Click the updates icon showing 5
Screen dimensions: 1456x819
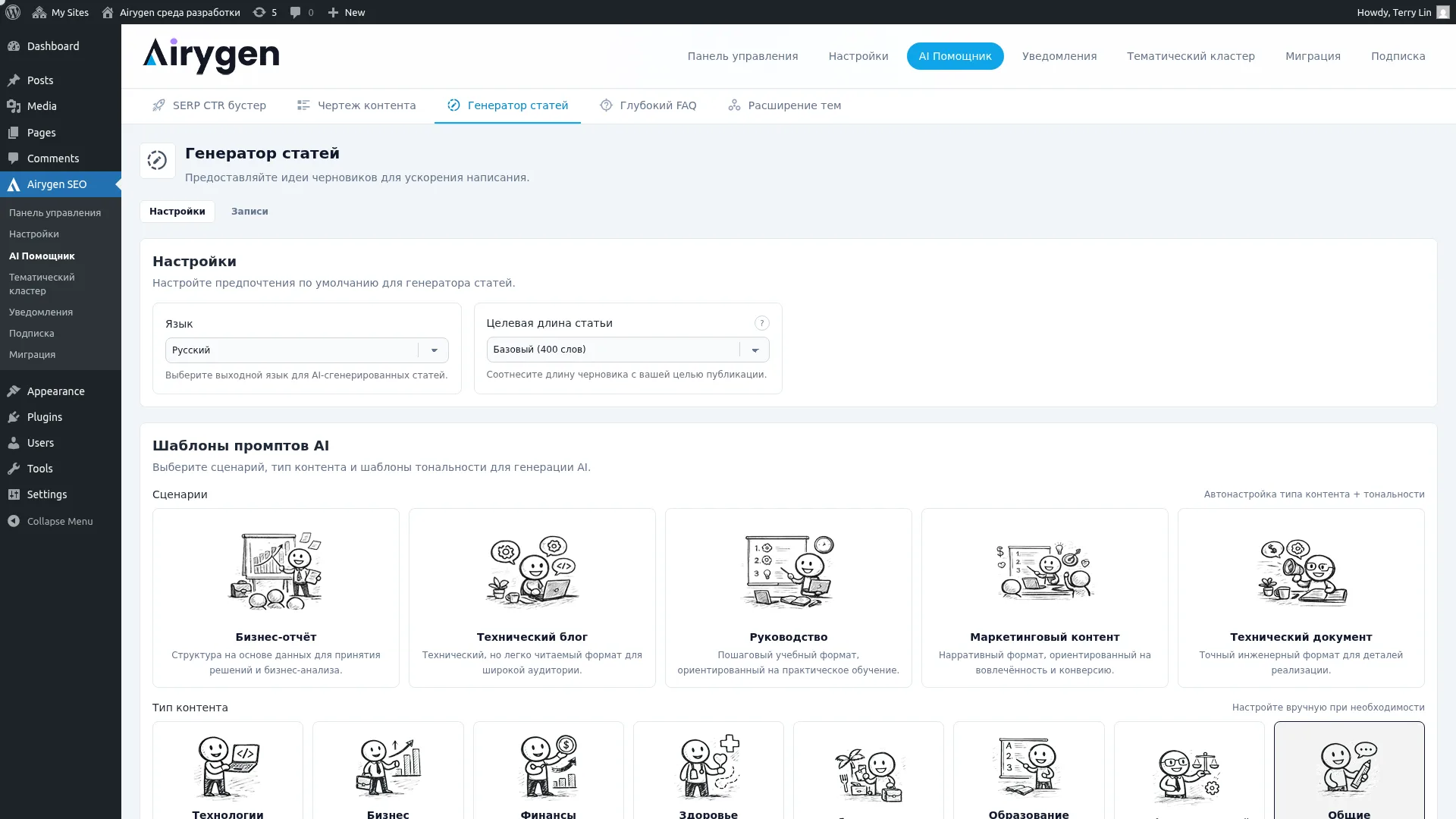265,12
